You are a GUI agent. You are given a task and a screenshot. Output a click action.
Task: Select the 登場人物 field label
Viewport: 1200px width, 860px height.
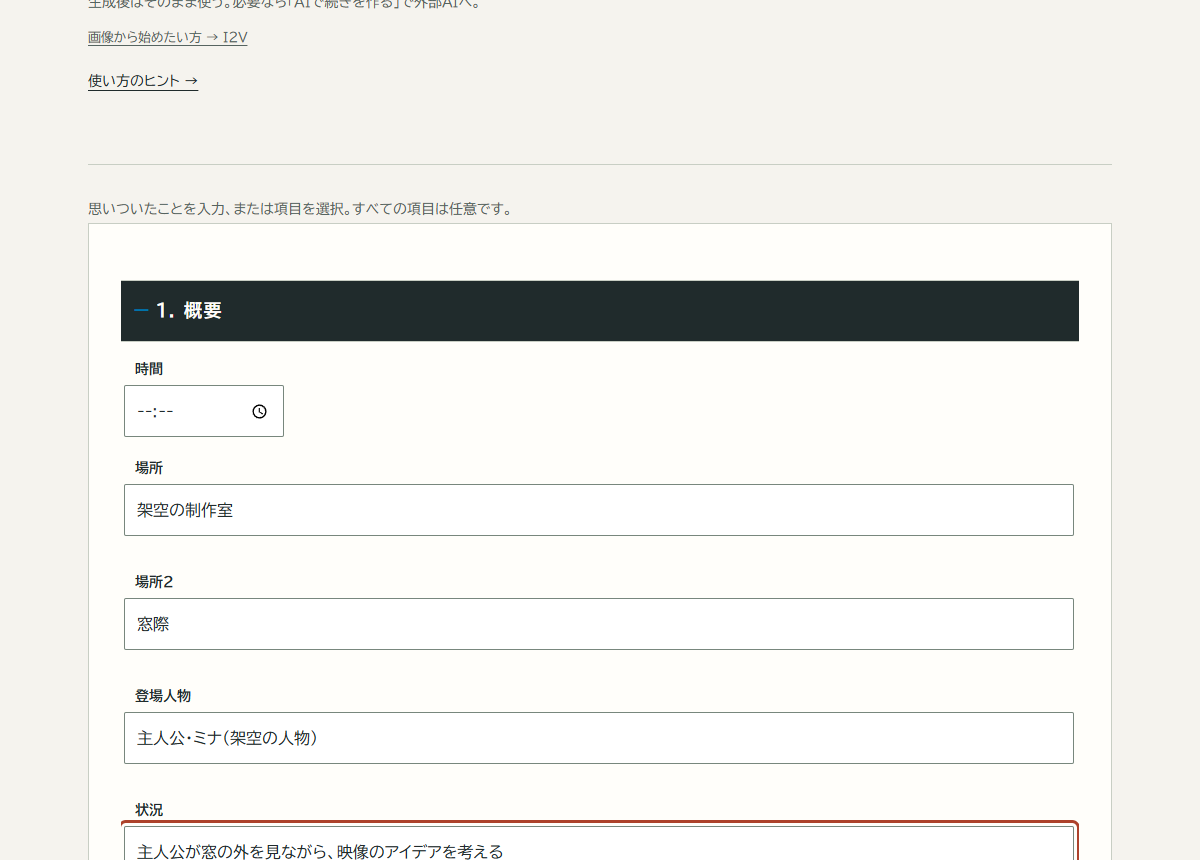click(163, 696)
